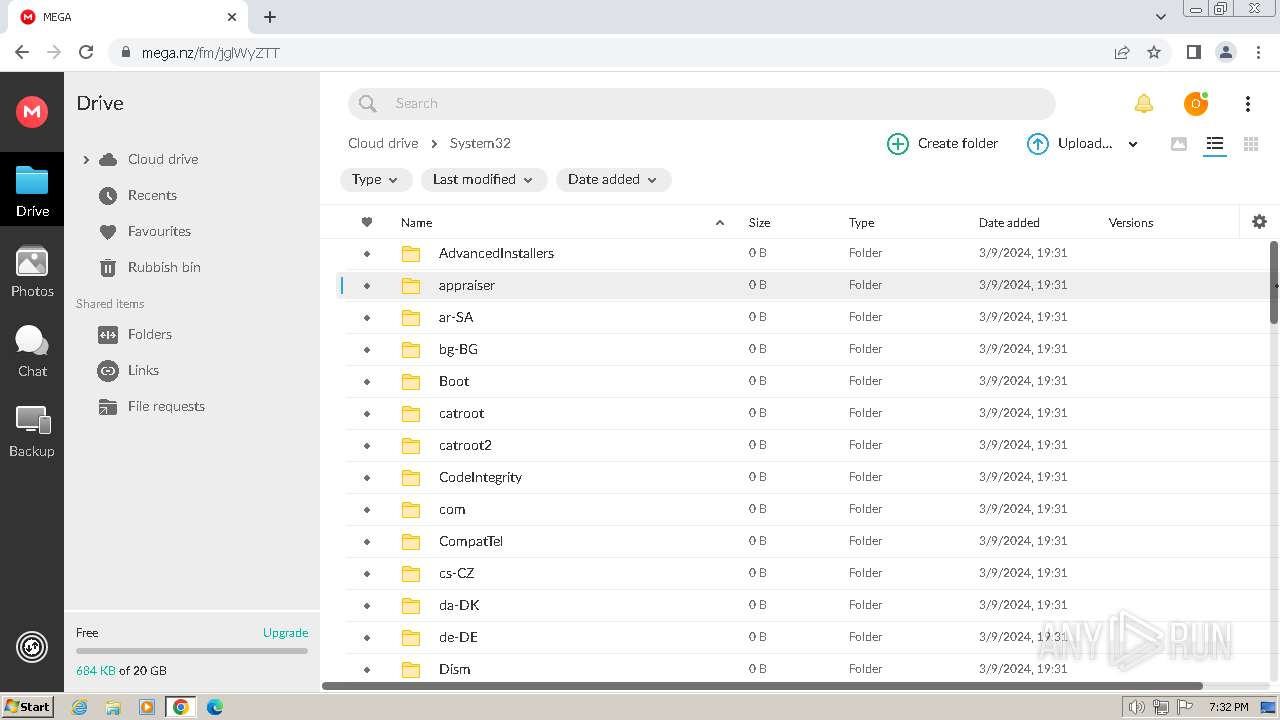This screenshot has width=1280, height=720.
Task: Select the appraiser folder row
Action: (x=805, y=285)
